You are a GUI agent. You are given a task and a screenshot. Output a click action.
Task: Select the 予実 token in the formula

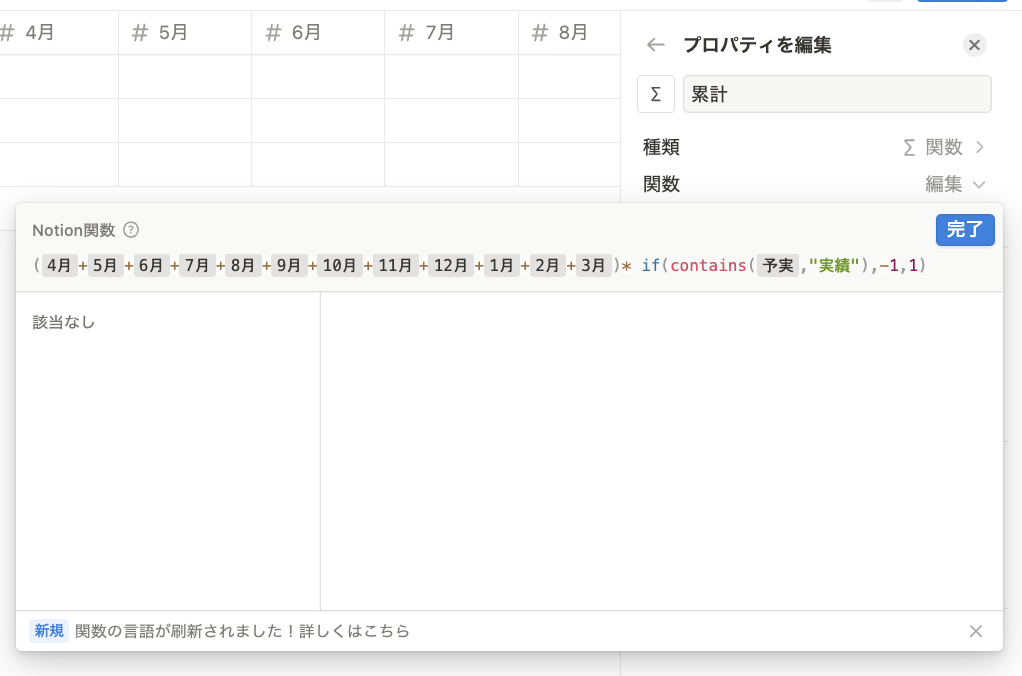[779, 265]
